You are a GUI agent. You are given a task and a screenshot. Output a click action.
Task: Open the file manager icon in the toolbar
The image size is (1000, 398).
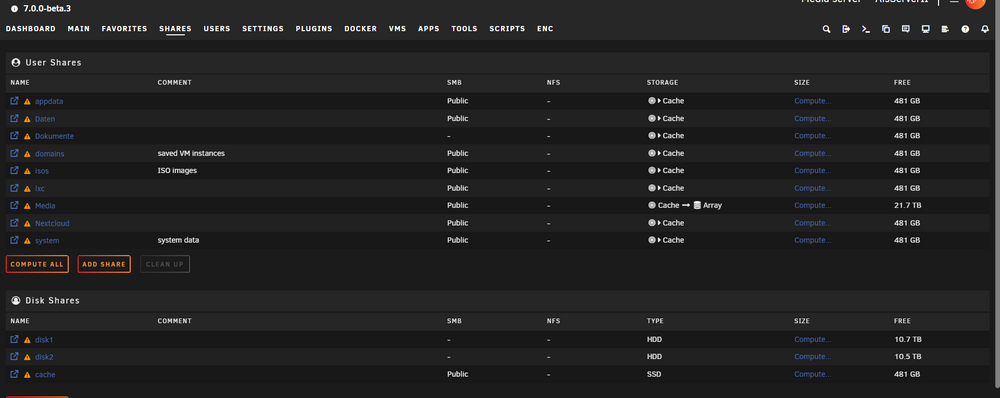pyautogui.click(x=886, y=29)
